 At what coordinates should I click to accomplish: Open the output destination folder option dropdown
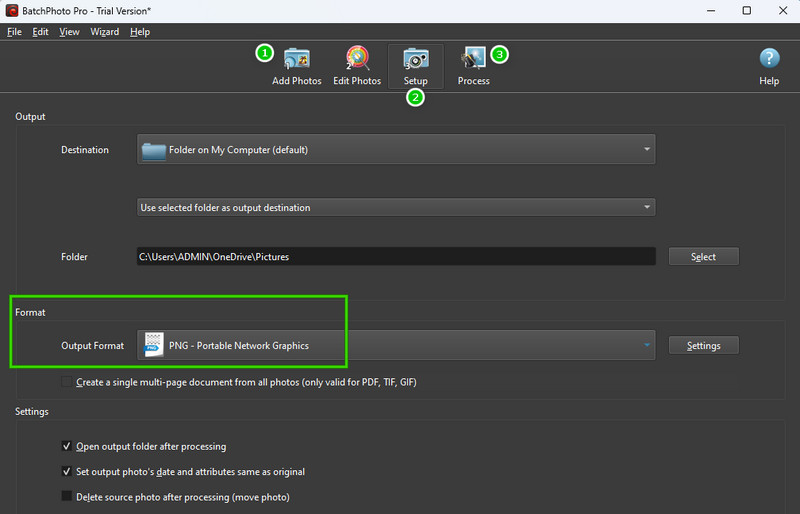[647, 208]
